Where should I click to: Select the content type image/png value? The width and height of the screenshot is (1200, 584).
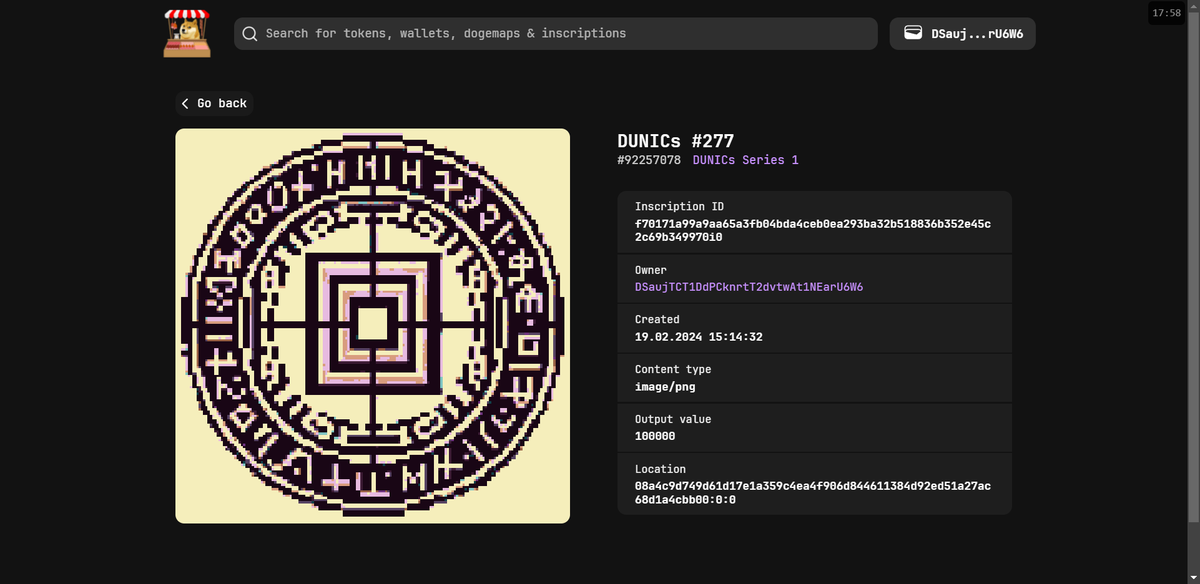click(x=667, y=387)
